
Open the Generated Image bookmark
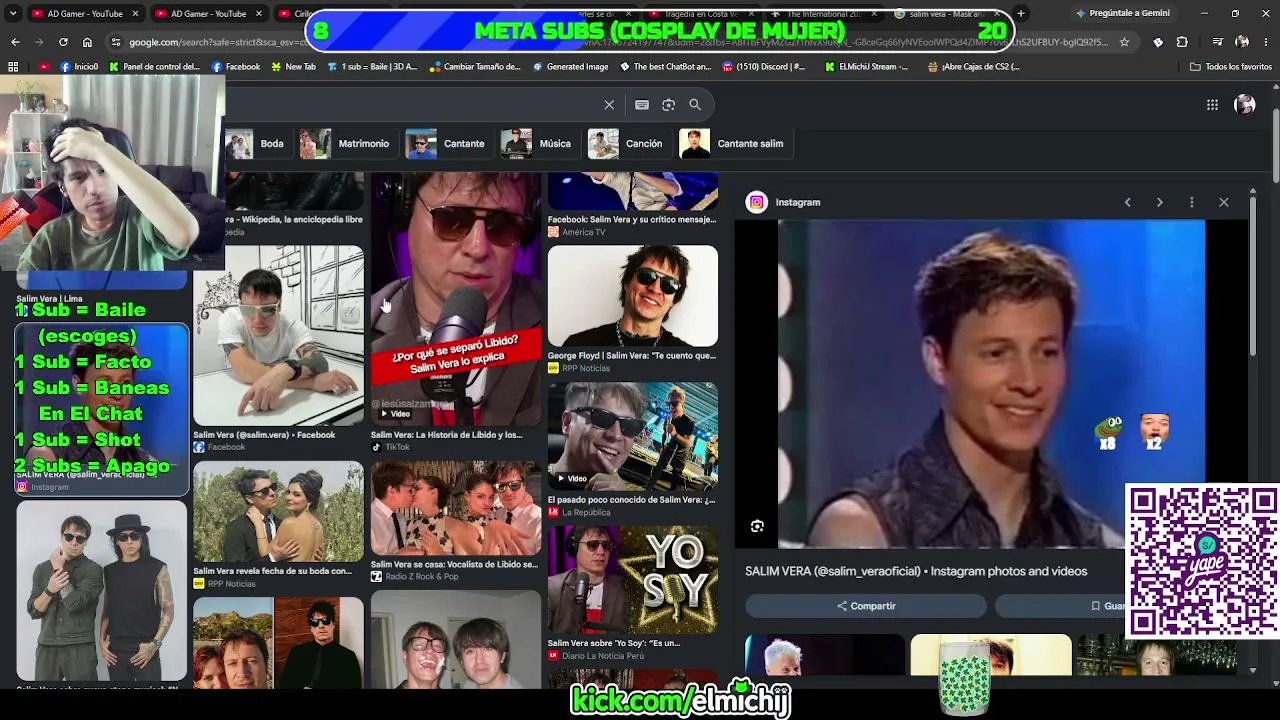click(570, 67)
